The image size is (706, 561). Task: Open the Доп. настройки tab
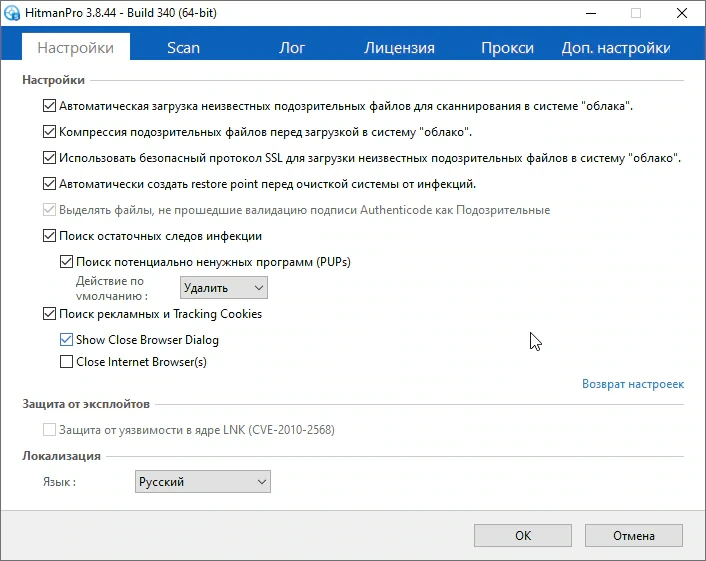click(615, 48)
